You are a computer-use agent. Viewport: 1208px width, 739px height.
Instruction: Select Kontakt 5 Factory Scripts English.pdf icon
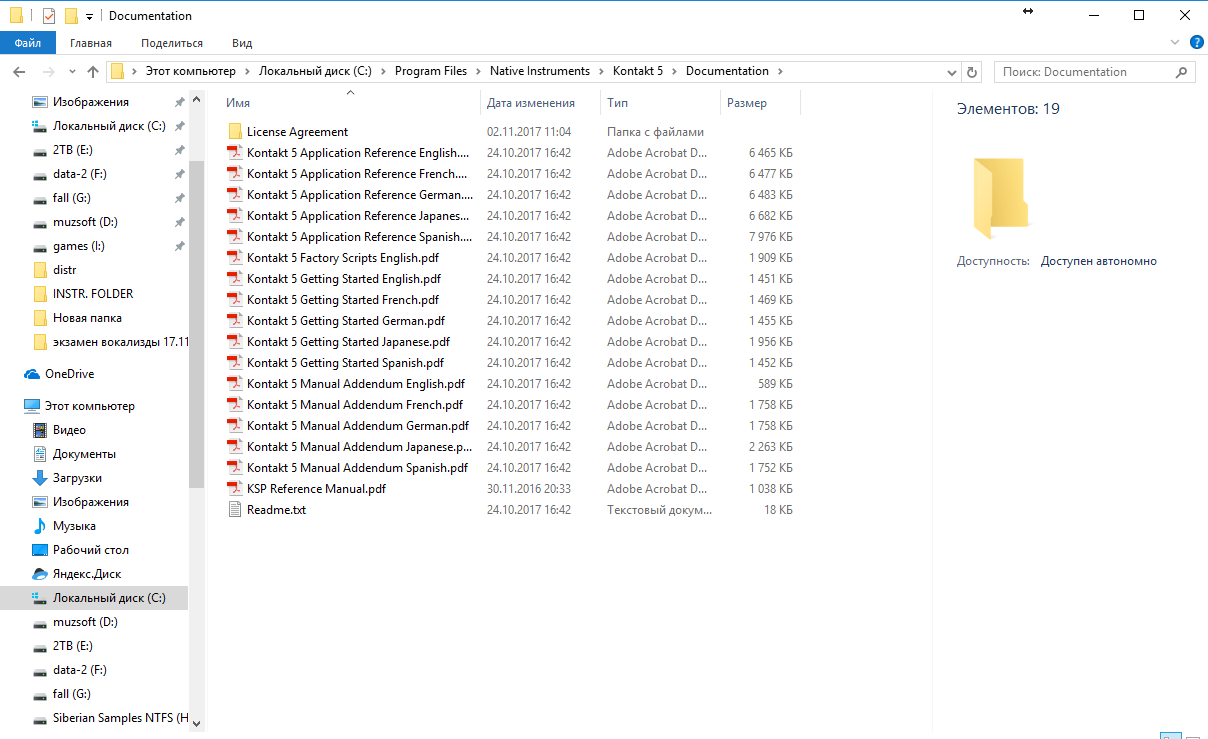235,258
